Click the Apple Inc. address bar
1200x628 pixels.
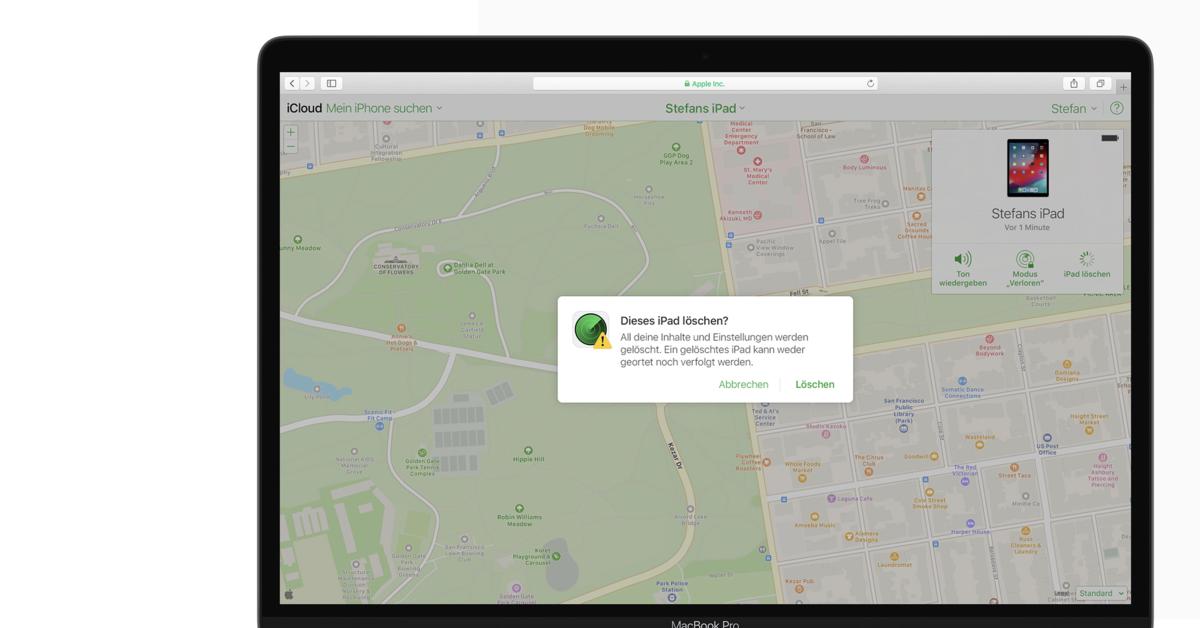coord(705,84)
